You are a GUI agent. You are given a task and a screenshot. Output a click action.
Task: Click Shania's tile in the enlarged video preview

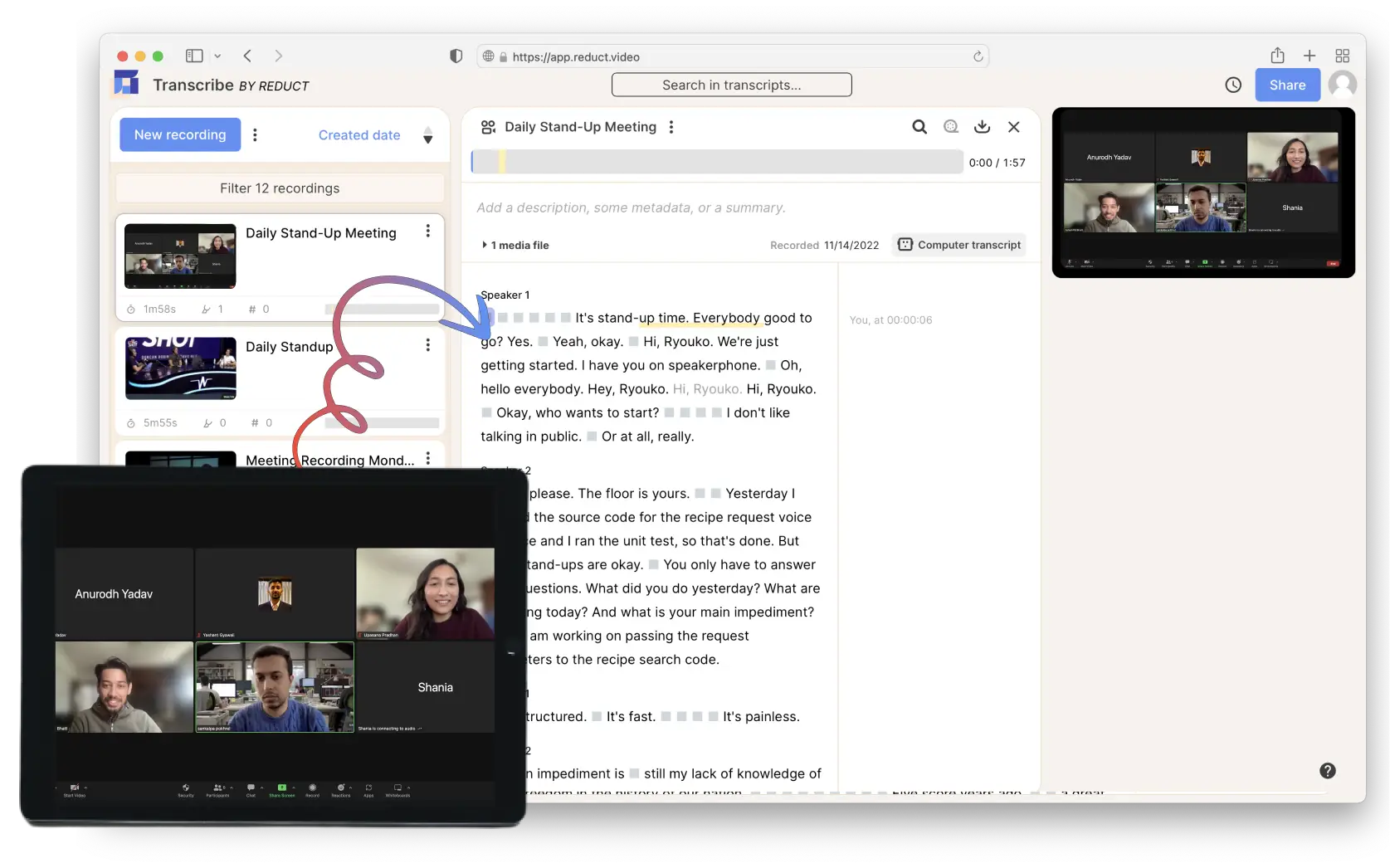pyautogui.click(x=426, y=687)
